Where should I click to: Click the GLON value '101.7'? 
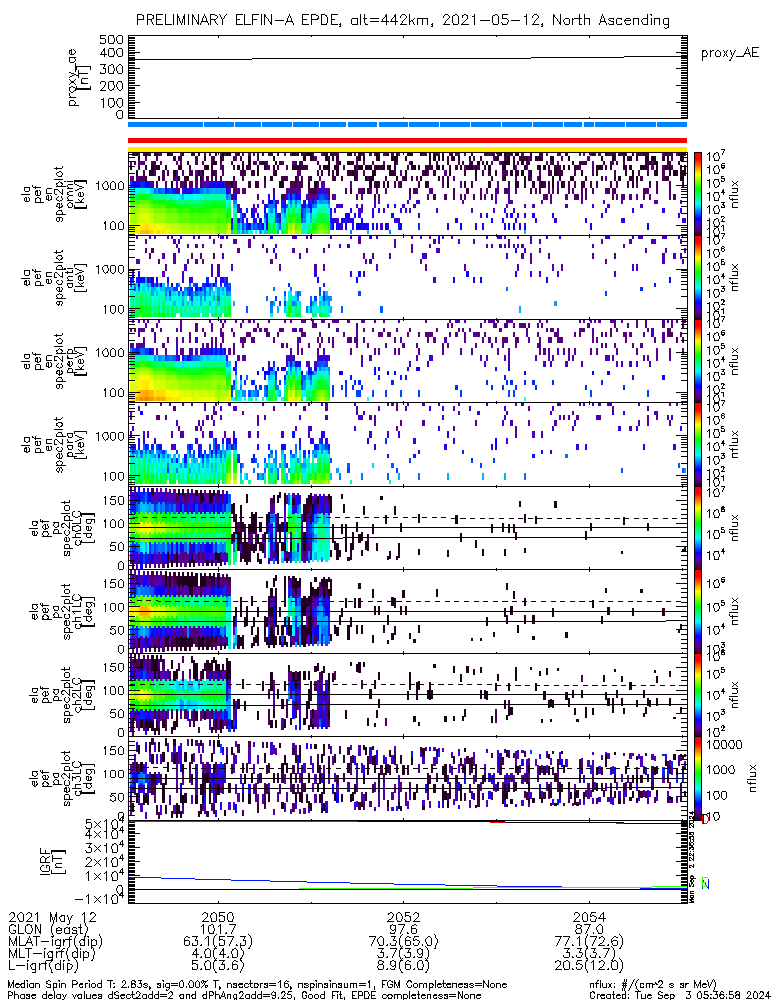coord(219,930)
